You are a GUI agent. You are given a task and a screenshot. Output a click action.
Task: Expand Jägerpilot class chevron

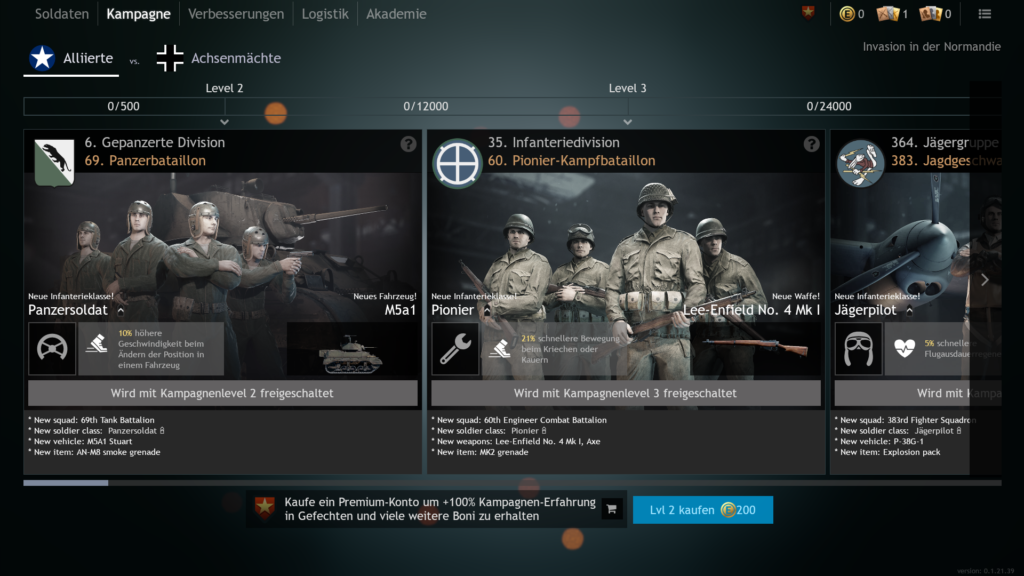909,312
